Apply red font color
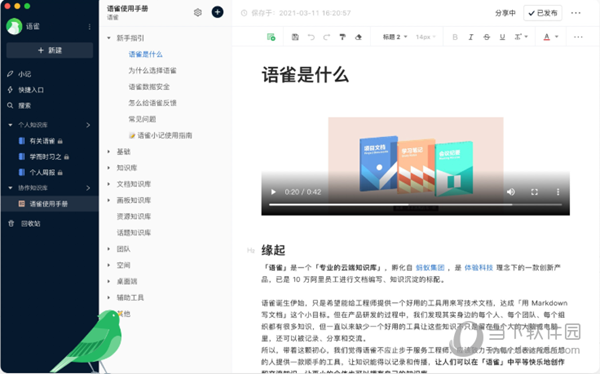The width and height of the screenshot is (600, 374). [546, 37]
